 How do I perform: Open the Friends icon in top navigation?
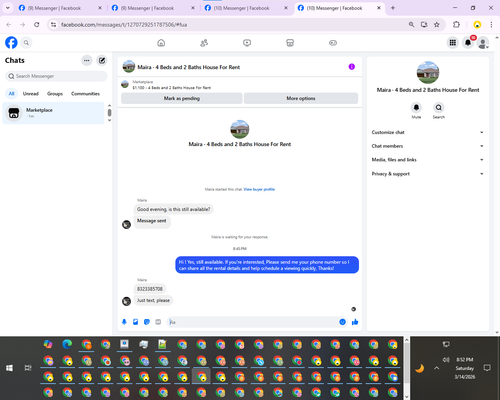[x=204, y=43]
